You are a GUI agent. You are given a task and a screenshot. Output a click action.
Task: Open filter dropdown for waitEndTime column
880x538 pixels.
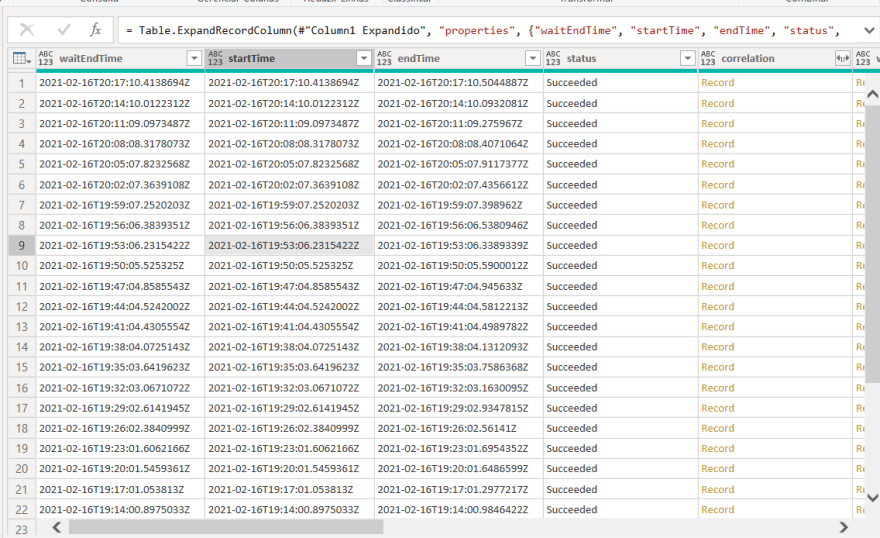click(194, 59)
